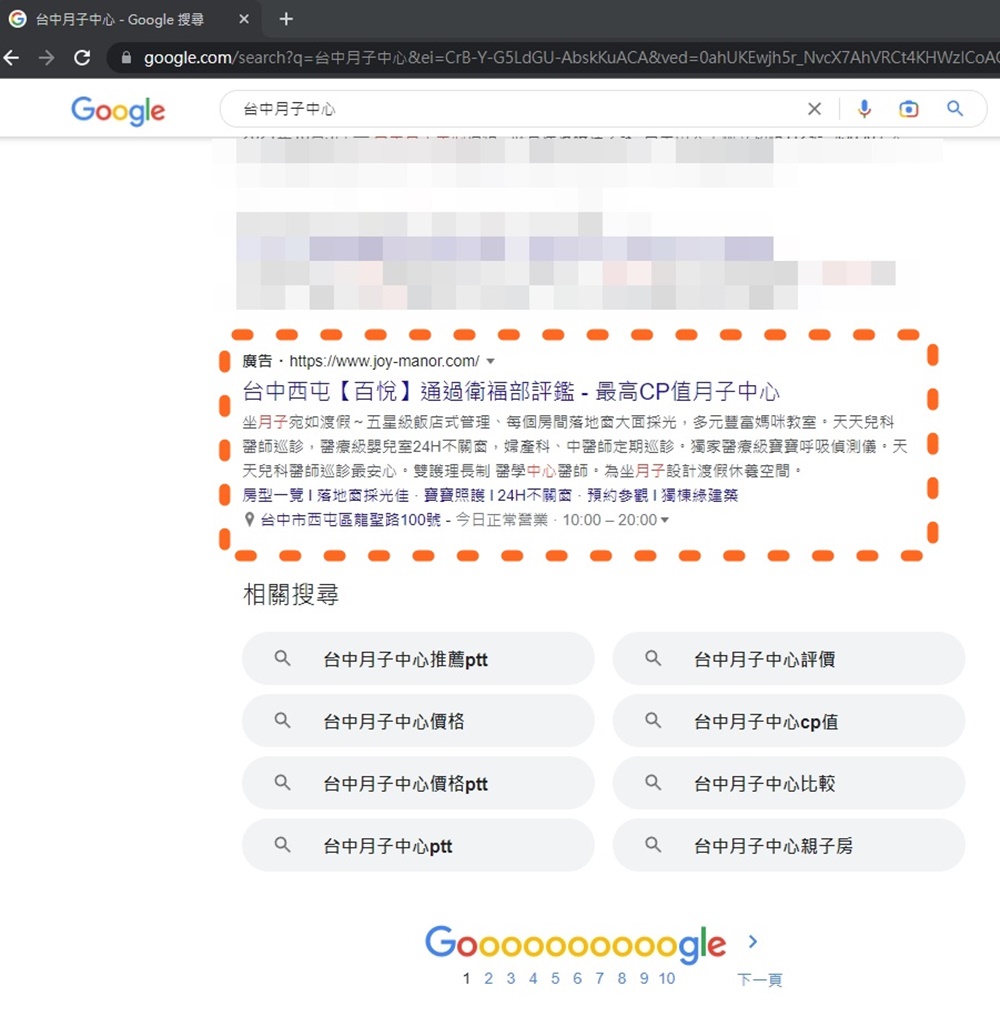Click the location pin icon in the ad

(249, 520)
